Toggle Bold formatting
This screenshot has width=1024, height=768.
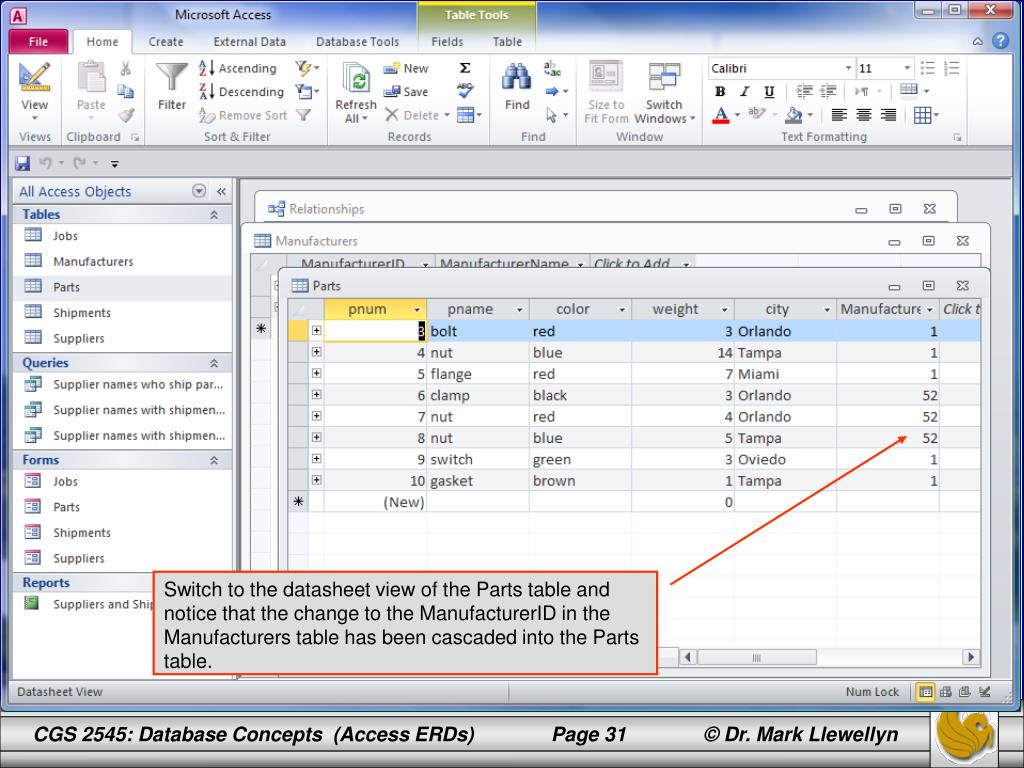[720, 92]
